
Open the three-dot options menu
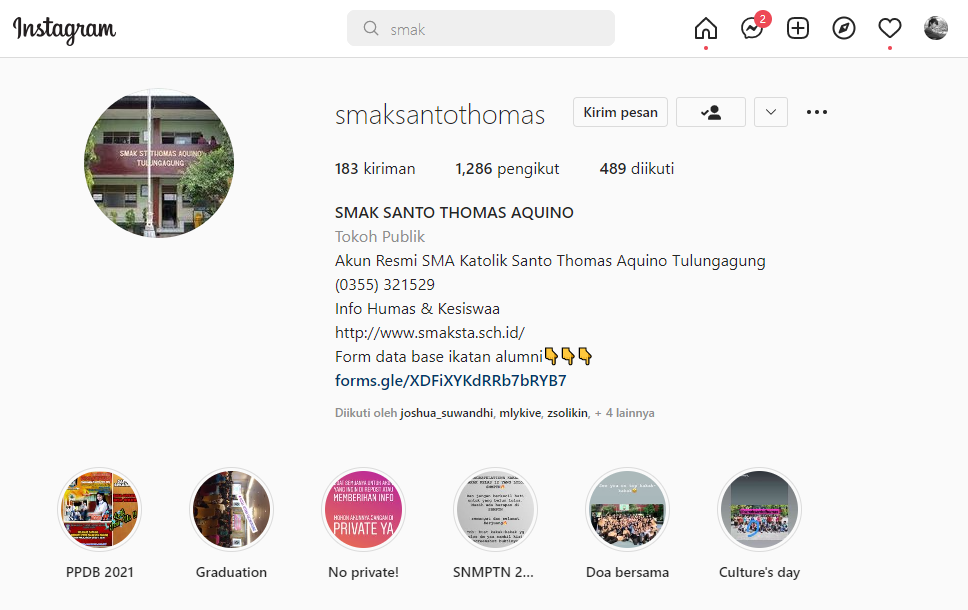817,112
